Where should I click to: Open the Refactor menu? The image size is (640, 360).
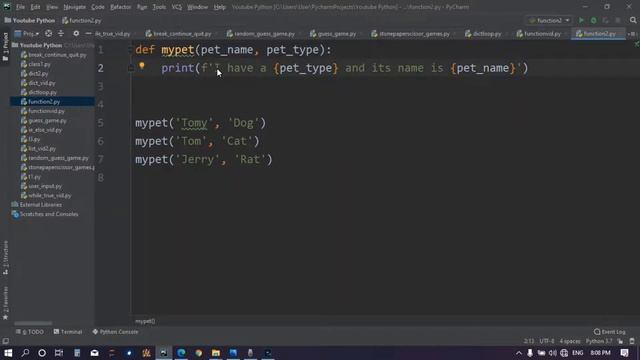point(120,7)
